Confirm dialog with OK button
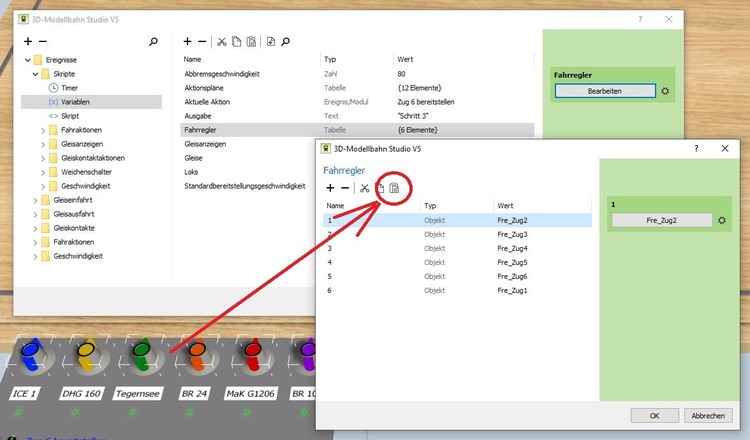Image resolution: width=750 pixels, height=440 pixels. [654, 416]
